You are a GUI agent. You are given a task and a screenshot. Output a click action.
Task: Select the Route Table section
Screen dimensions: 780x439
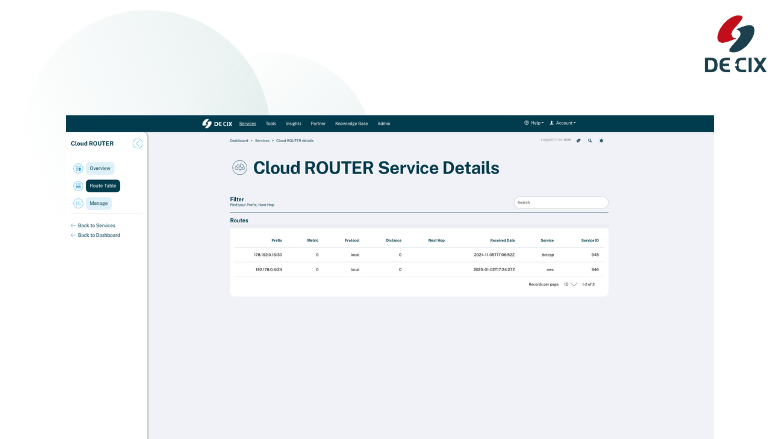pyautogui.click(x=103, y=186)
